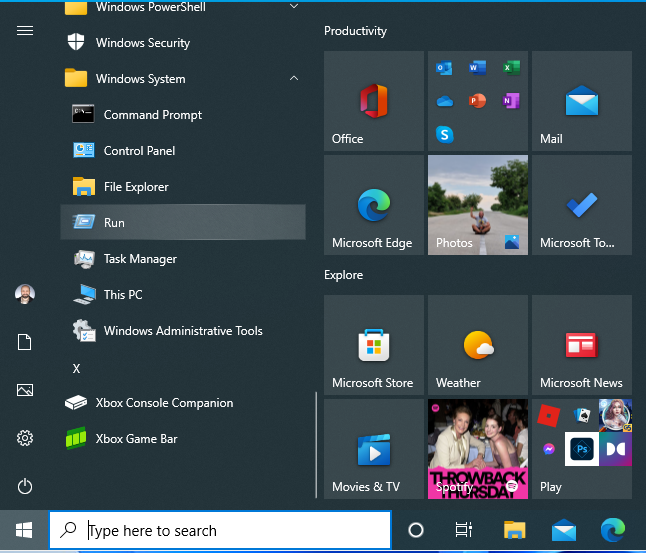Open the Photos live tile

[x=477, y=205]
